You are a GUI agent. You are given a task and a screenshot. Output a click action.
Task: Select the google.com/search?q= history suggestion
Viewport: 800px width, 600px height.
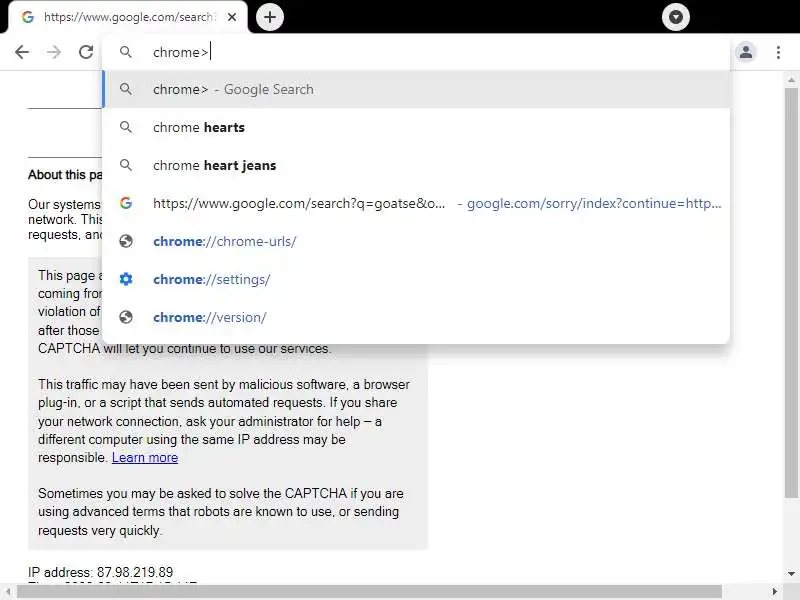point(416,203)
